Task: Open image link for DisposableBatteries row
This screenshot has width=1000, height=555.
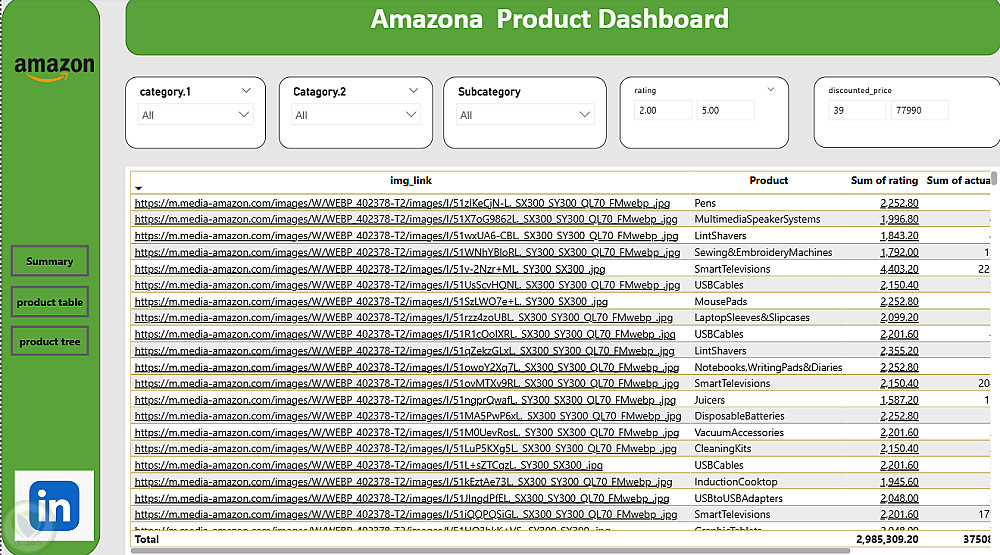Action: click(x=408, y=416)
